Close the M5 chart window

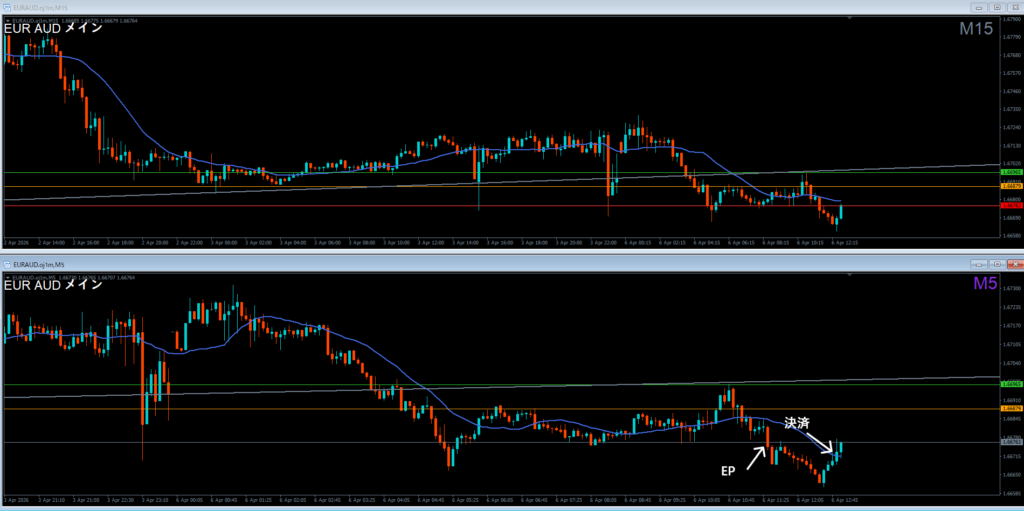(x=1015, y=264)
